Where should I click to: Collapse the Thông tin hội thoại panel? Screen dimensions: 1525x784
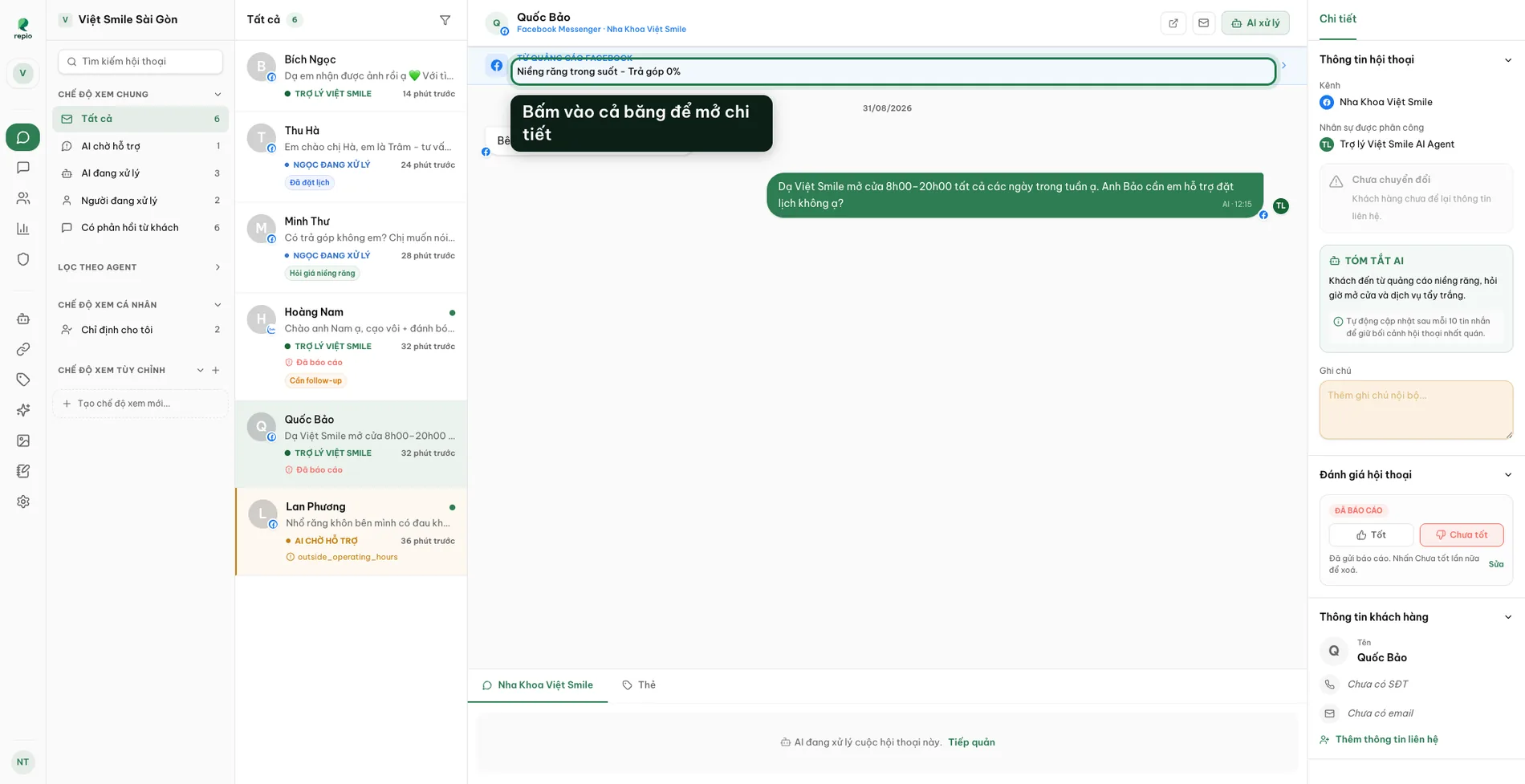[1507, 60]
